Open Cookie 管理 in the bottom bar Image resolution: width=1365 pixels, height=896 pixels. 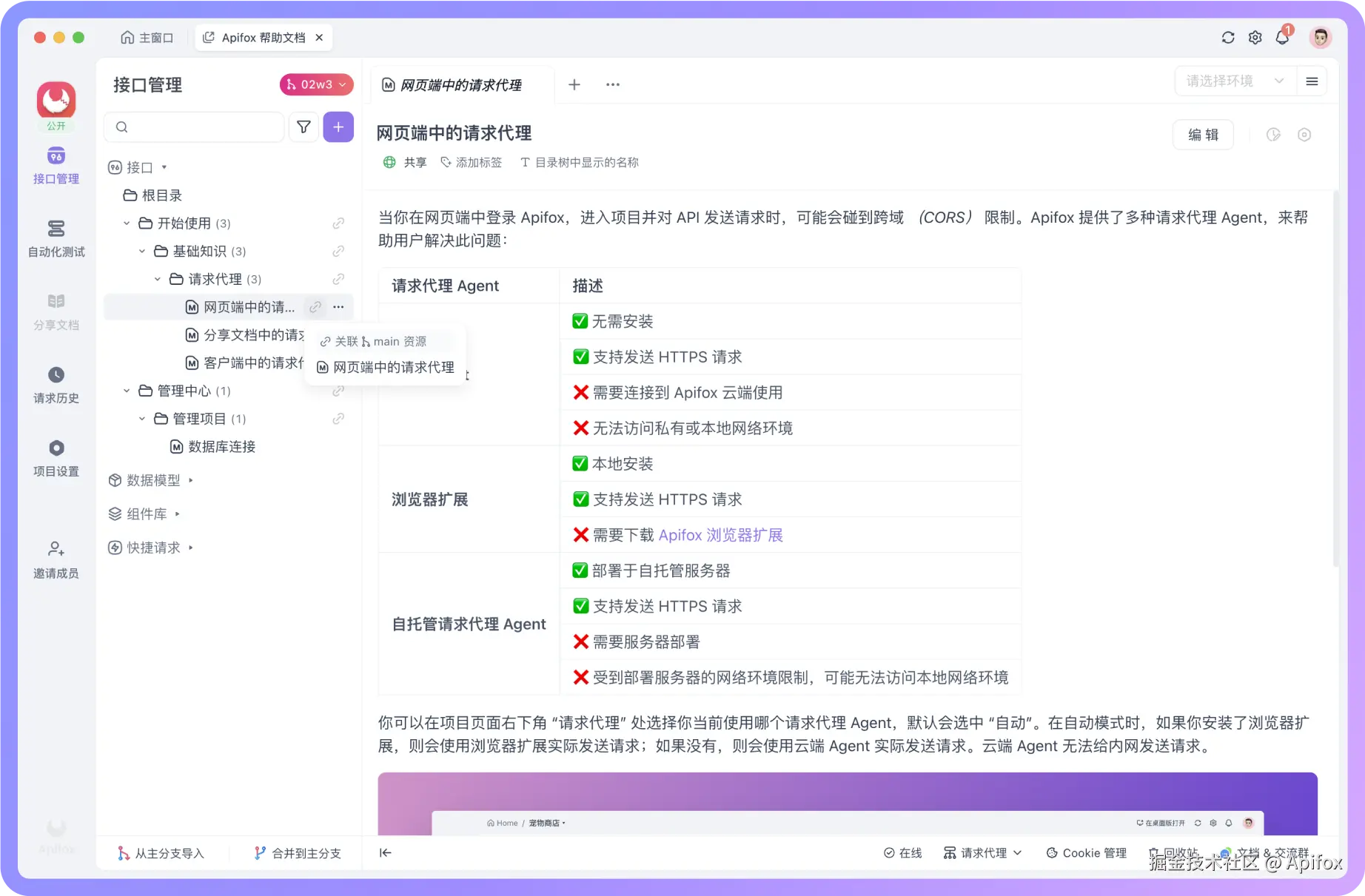point(1086,852)
